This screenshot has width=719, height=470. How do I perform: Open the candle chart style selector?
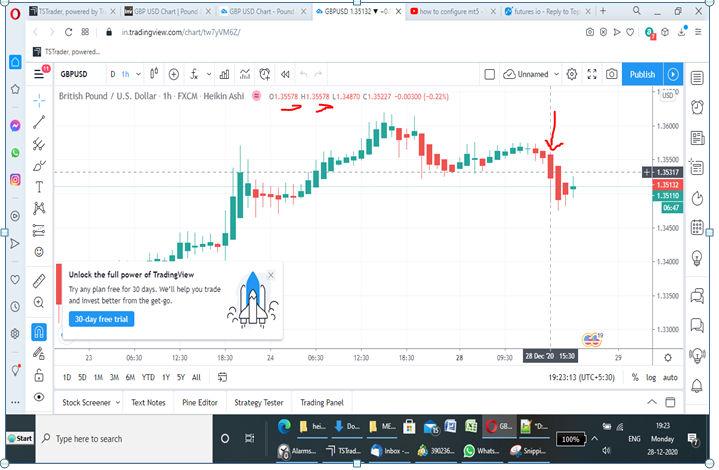[x=154, y=74]
